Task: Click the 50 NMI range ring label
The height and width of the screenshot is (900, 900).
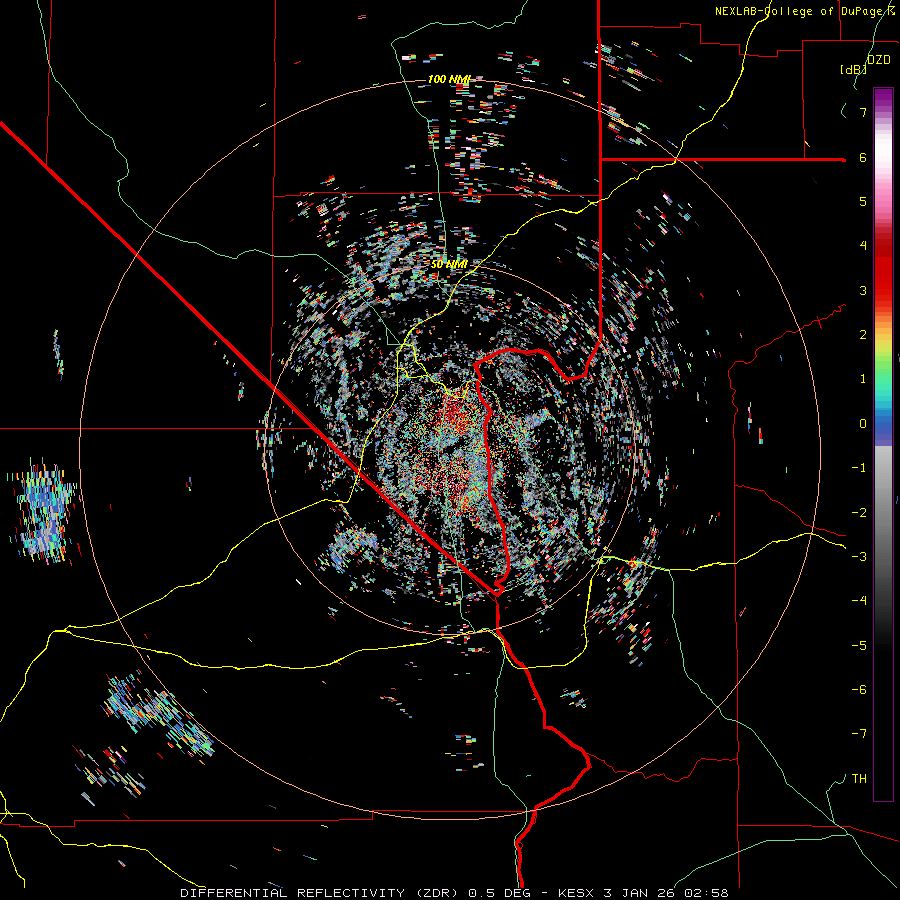Action: [x=449, y=264]
